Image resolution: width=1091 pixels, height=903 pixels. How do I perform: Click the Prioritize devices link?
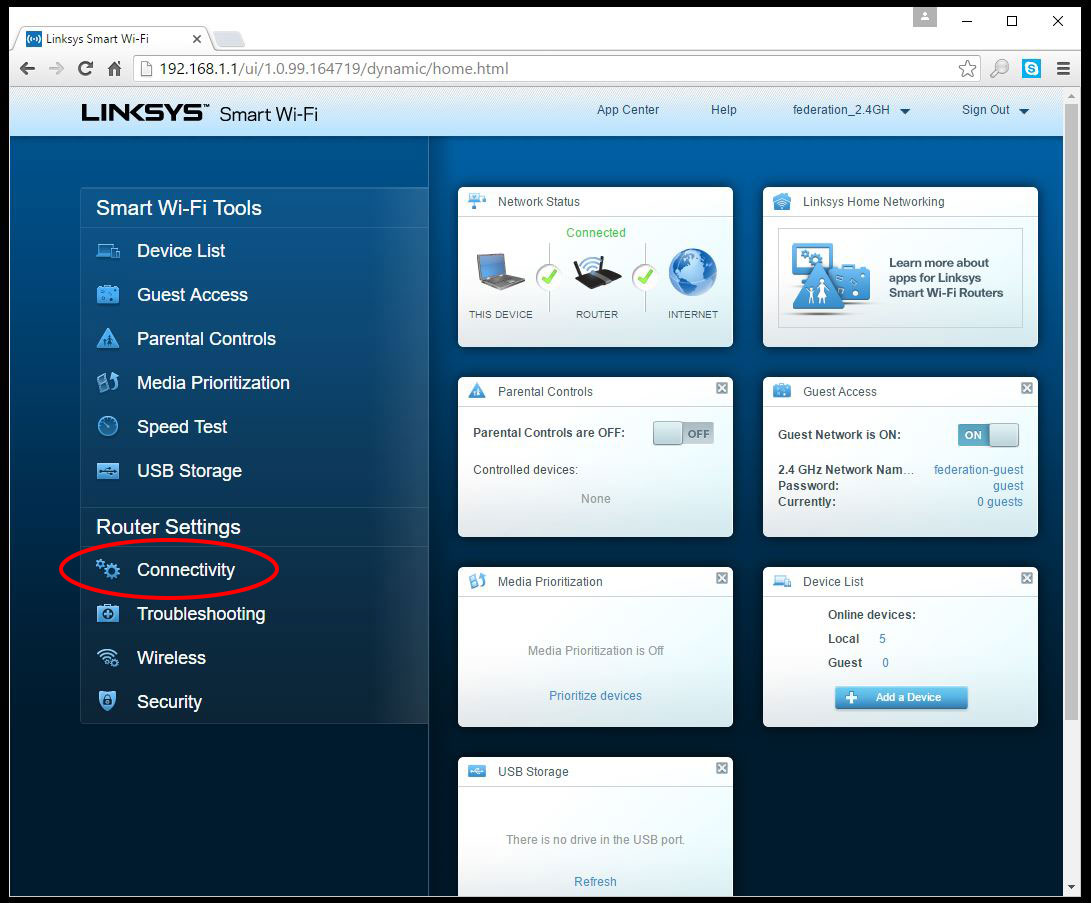tap(595, 696)
